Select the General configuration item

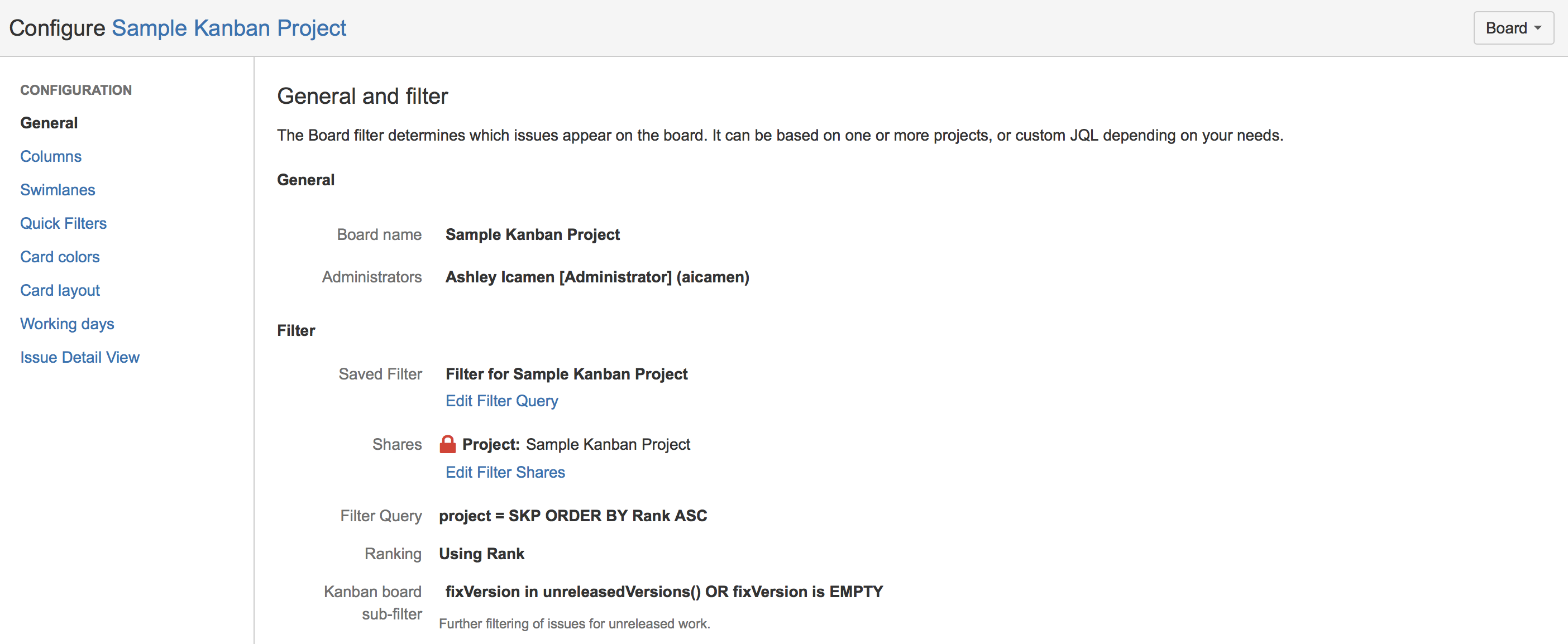tap(49, 123)
